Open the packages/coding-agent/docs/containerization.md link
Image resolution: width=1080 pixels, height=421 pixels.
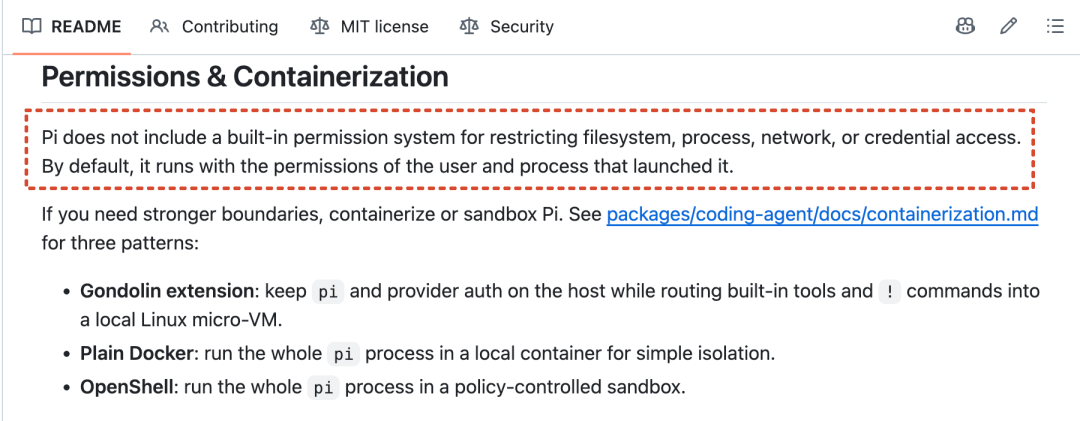coord(822,215)
